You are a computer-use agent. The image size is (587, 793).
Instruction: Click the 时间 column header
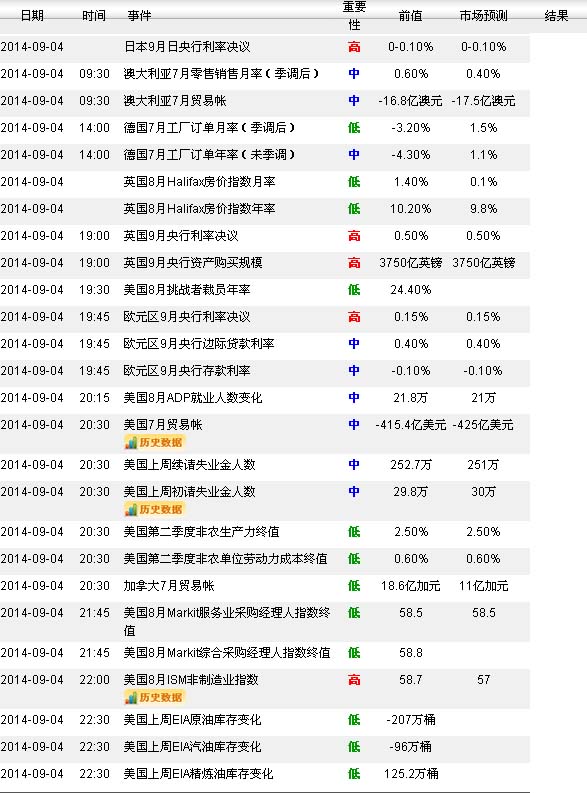click(94, 16)
